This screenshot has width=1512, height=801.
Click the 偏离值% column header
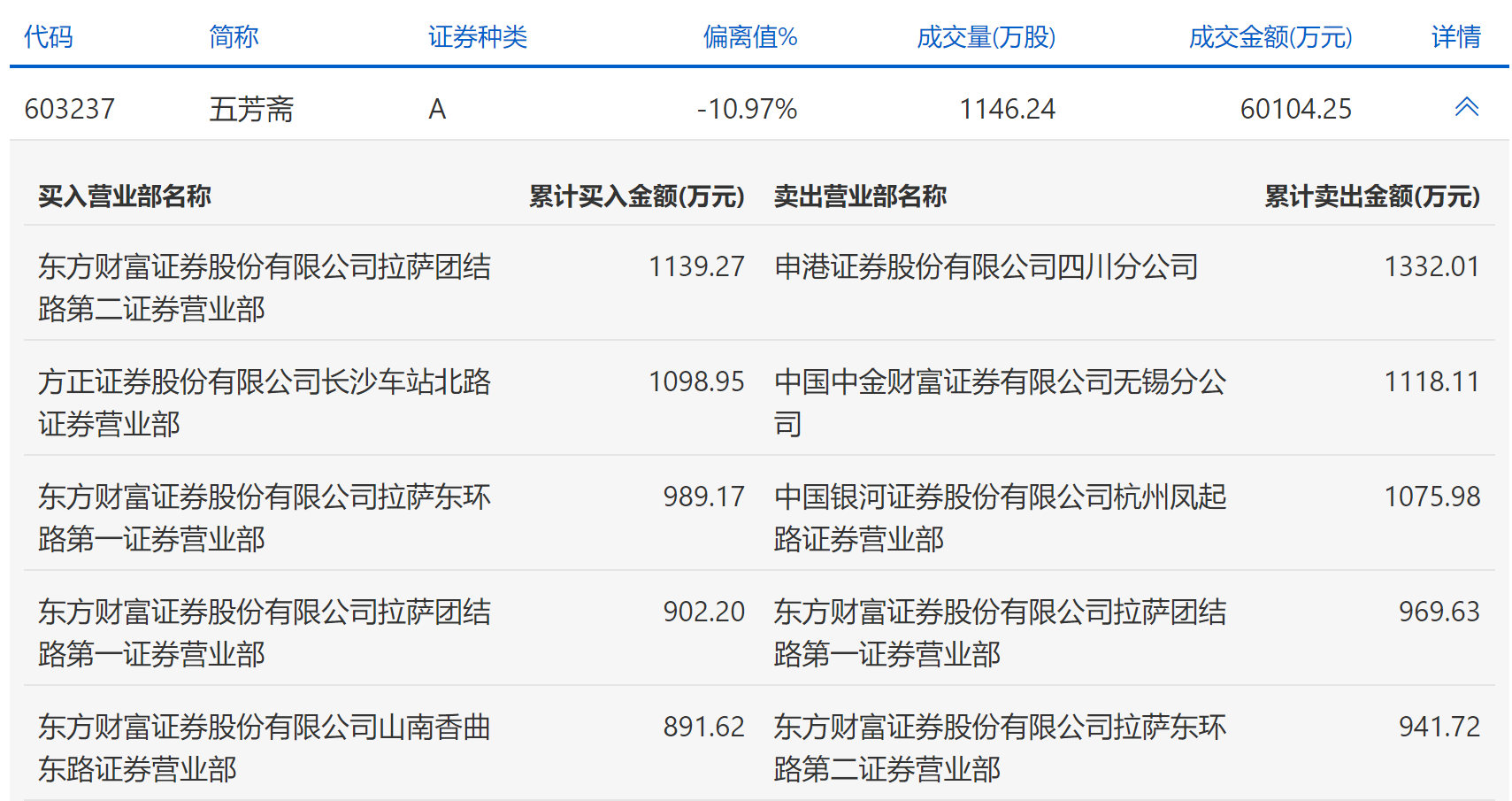(750, 37)
